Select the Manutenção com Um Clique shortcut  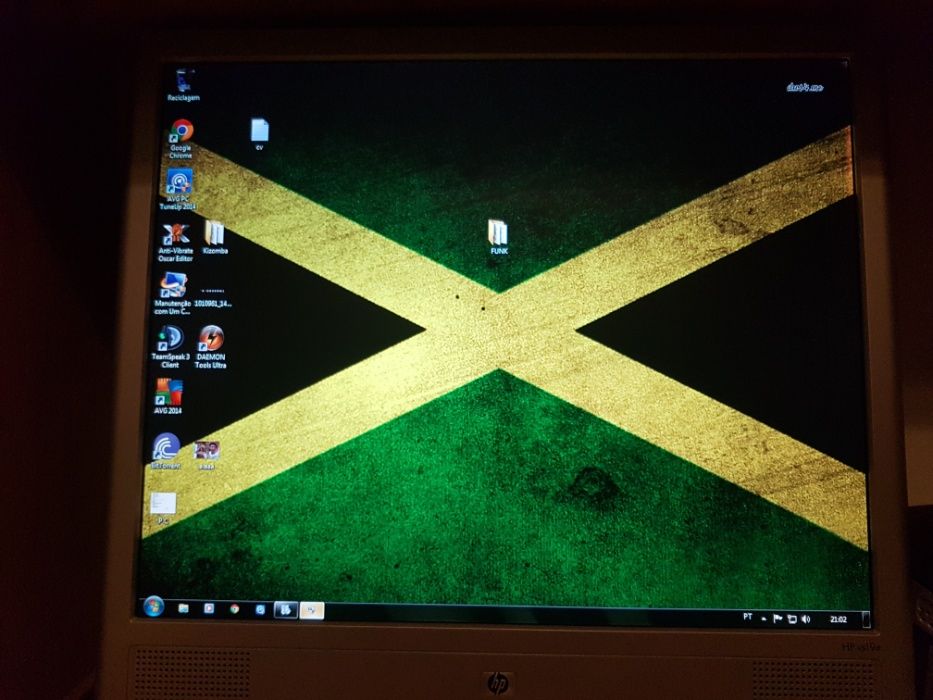pyautogui.click(x=173, y=293)
